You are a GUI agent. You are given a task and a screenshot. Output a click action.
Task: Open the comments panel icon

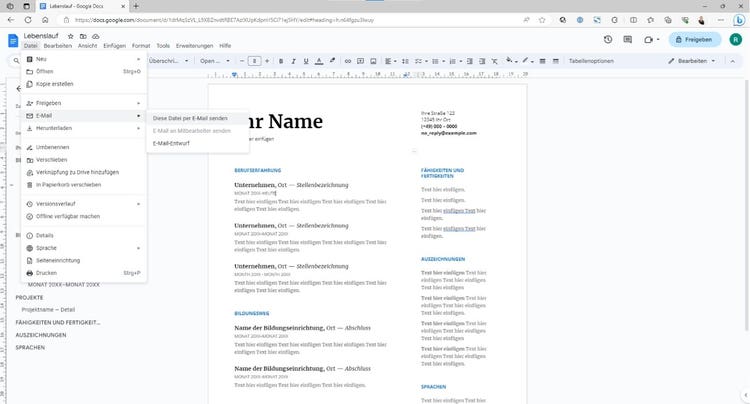point(628,40)
